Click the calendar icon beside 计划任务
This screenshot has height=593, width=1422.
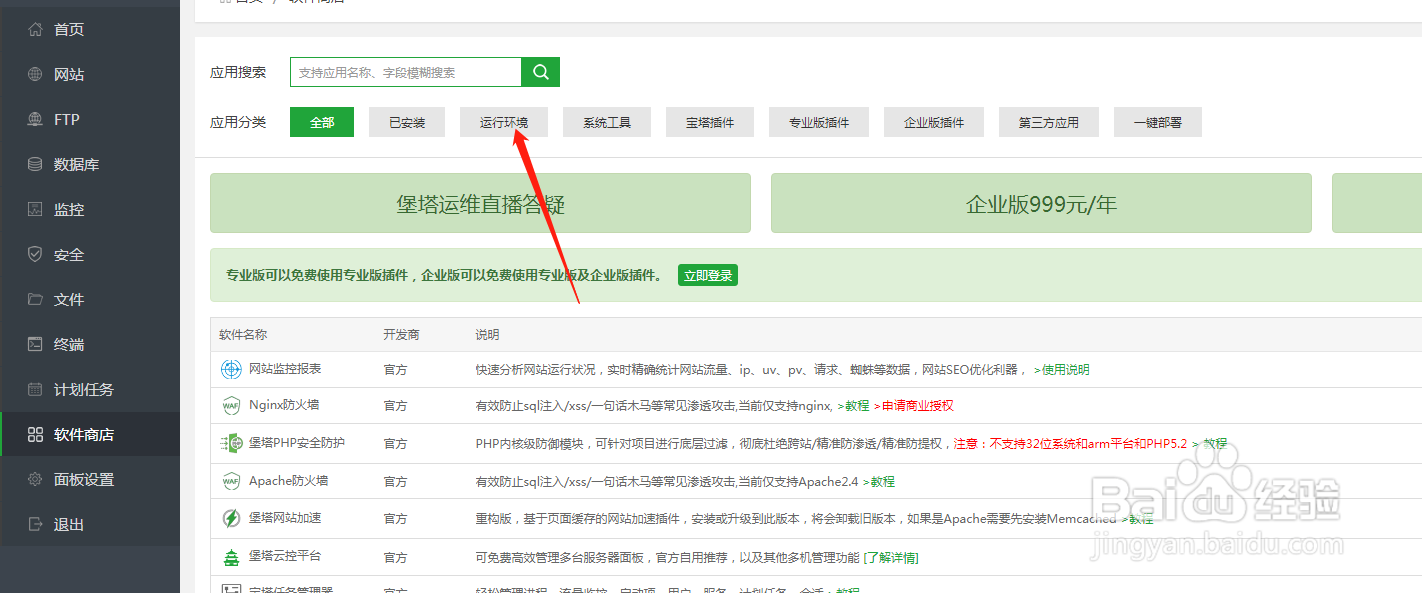35,390
